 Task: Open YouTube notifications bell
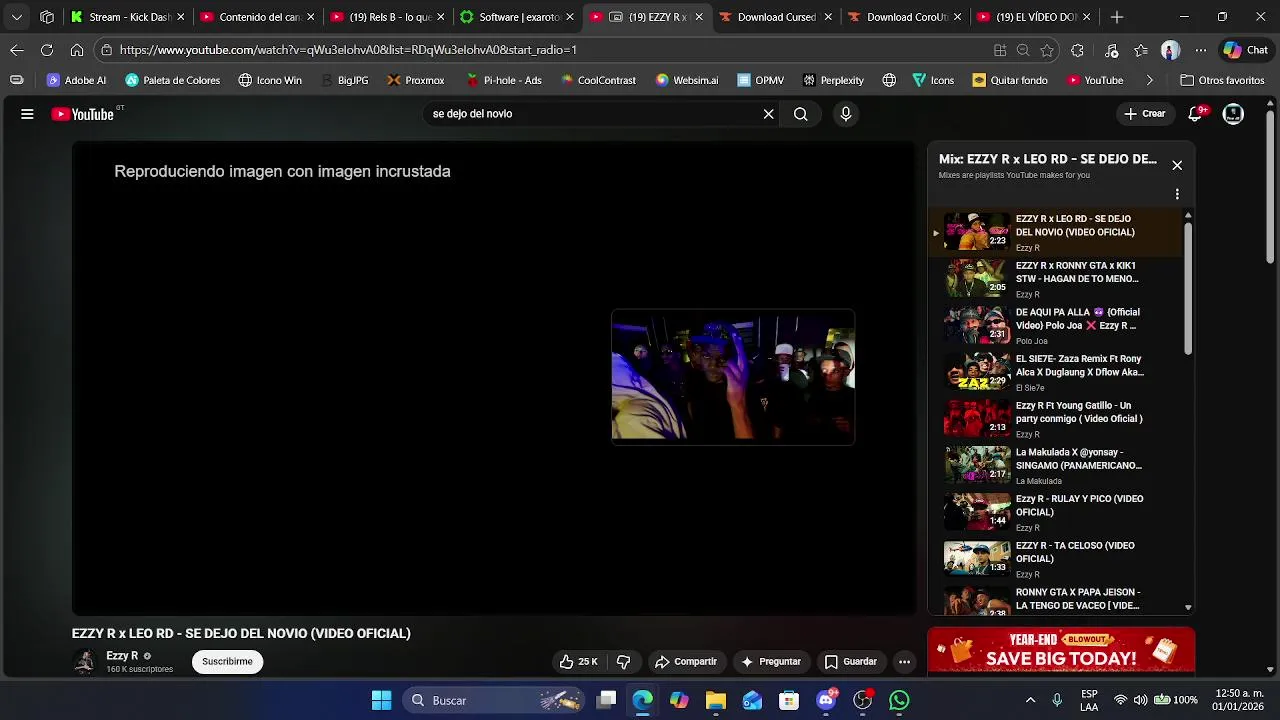pyautogui.click(x=1195, y=114)
